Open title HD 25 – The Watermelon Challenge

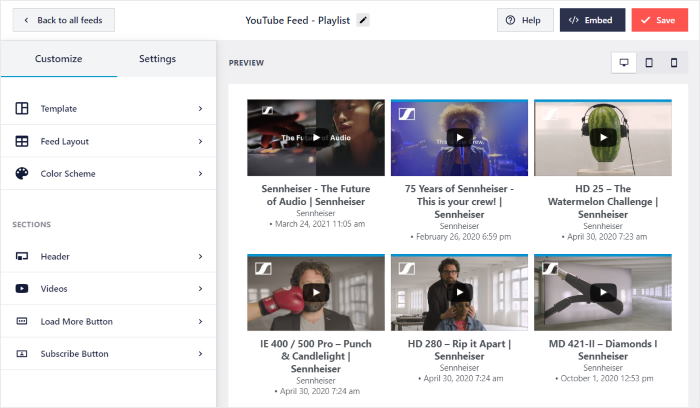tap(603, 201)
